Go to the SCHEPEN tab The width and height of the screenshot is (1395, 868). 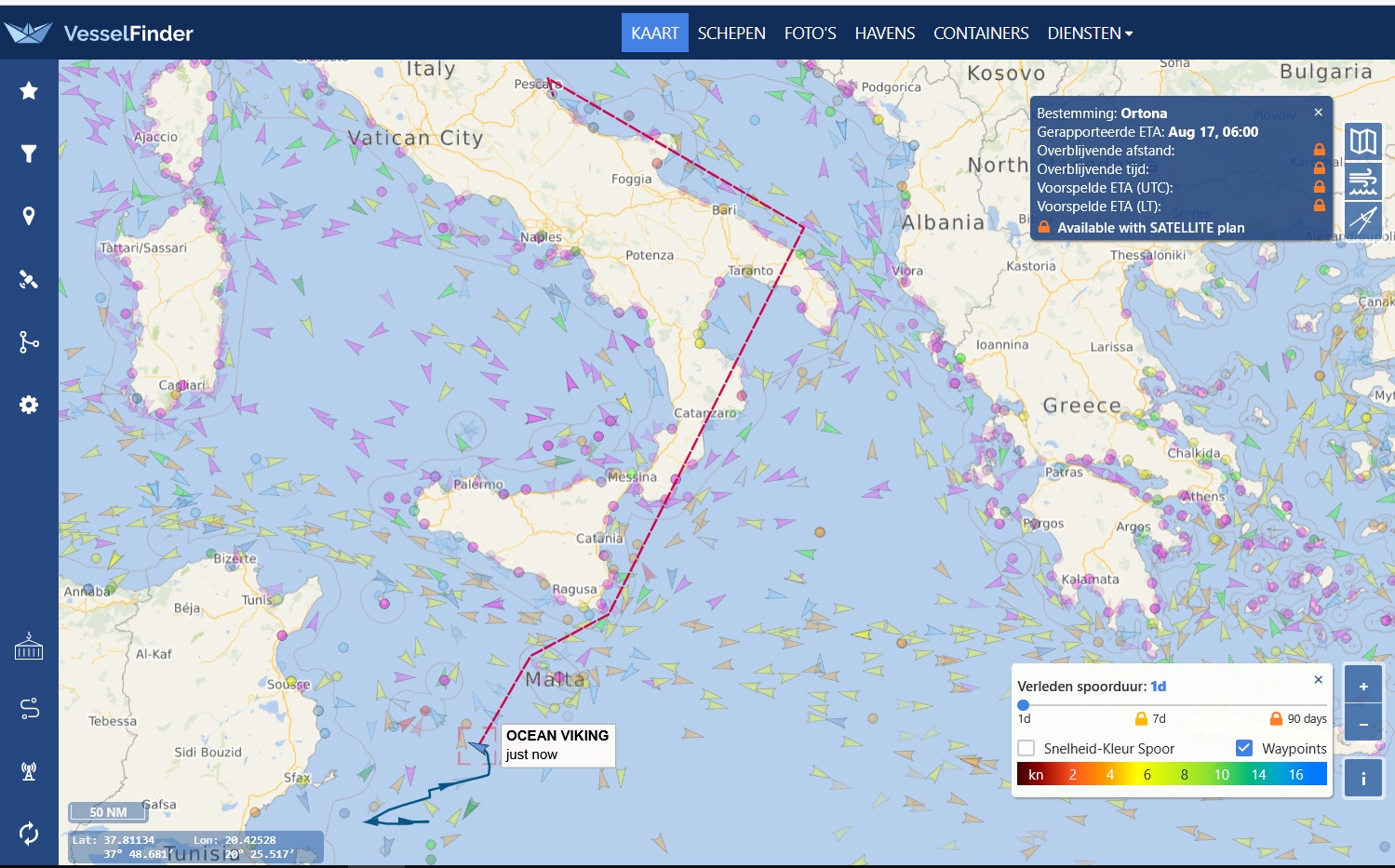click(731, 33)
